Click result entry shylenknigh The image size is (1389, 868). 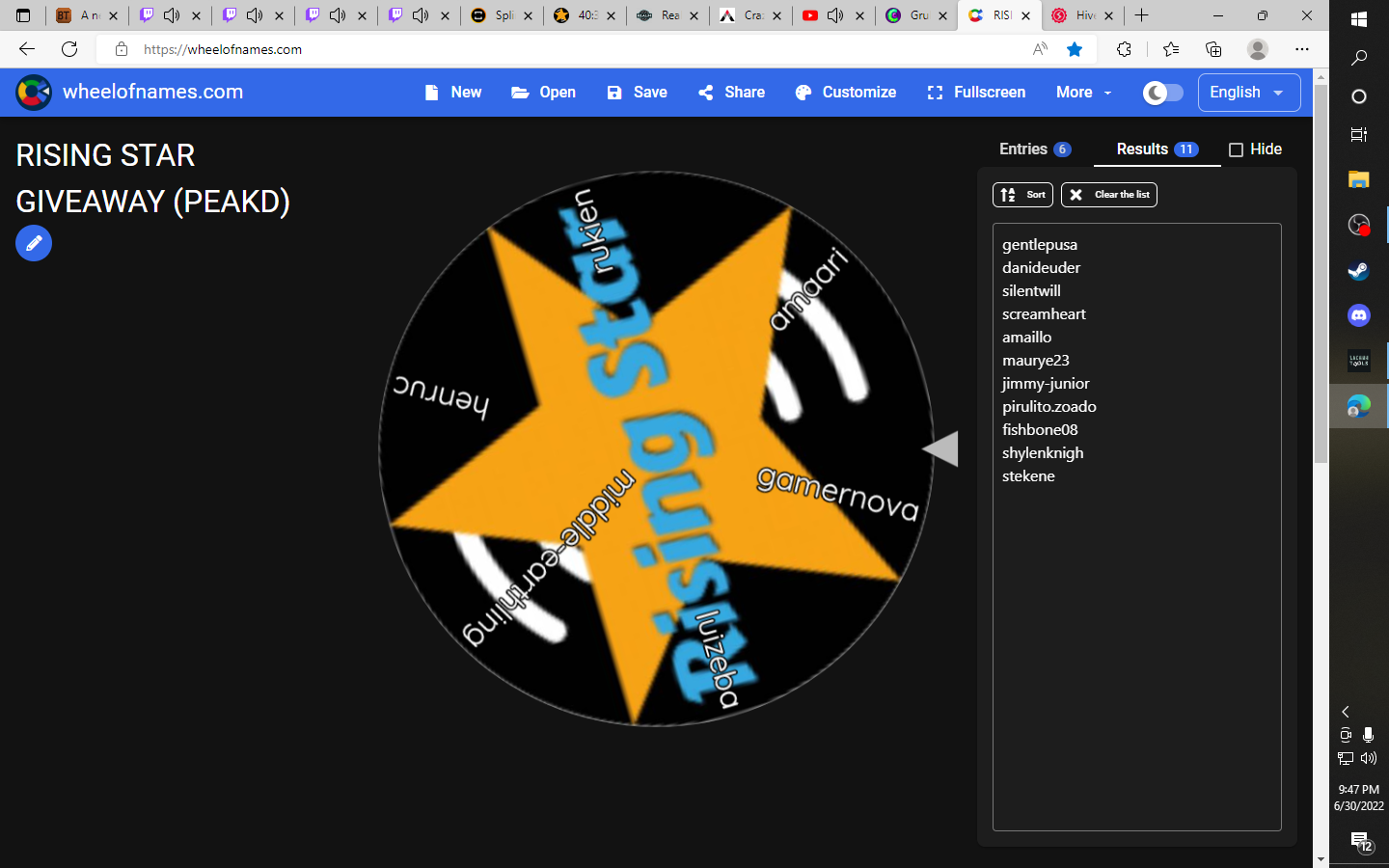coord(1043,453)
